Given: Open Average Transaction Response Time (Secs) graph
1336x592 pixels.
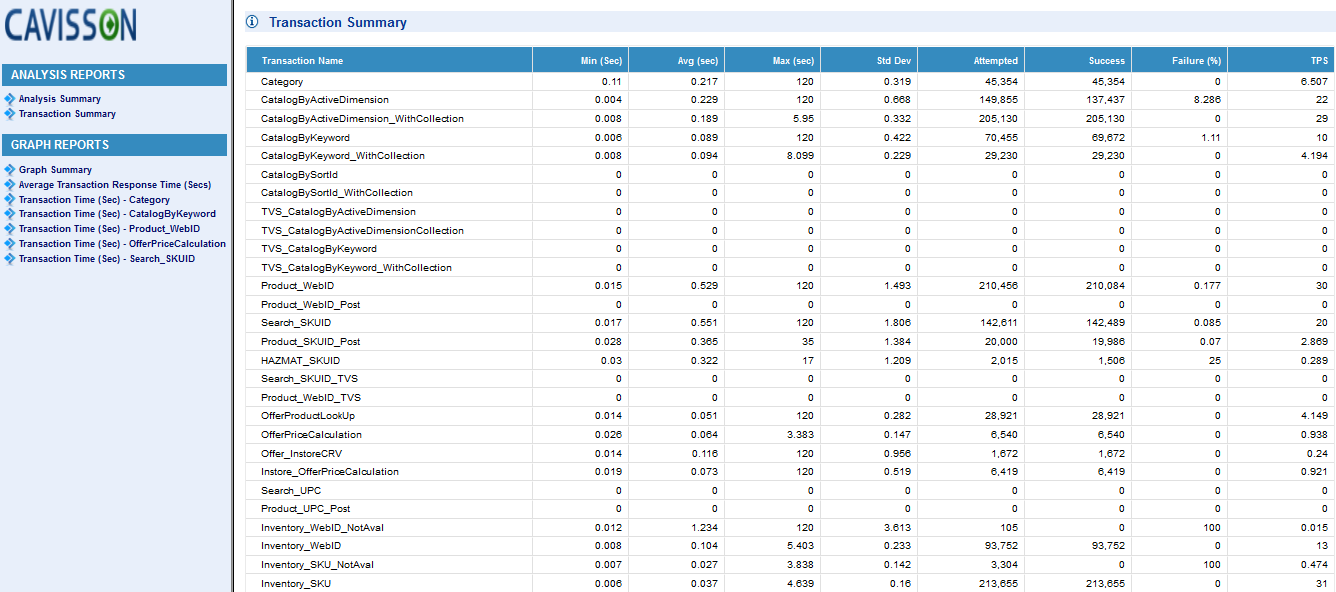Looking at the screenshot, I should [115, 185].
